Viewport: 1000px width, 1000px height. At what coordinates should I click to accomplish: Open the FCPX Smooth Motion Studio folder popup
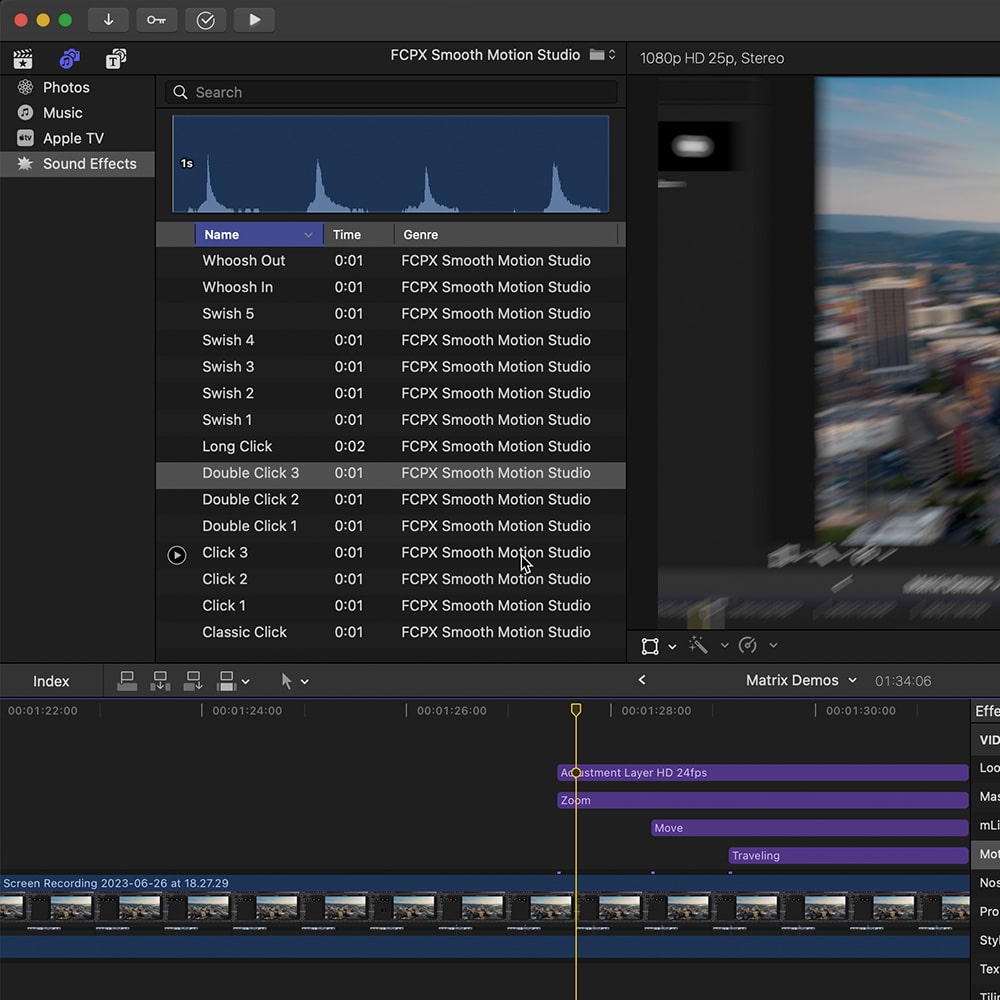pos(603,55)
